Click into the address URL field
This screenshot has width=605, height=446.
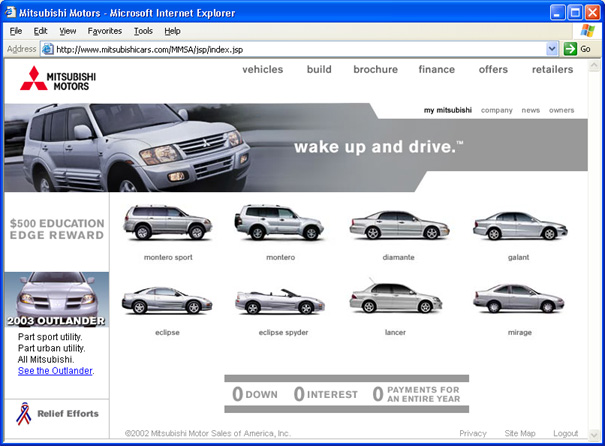click(300, 49)
